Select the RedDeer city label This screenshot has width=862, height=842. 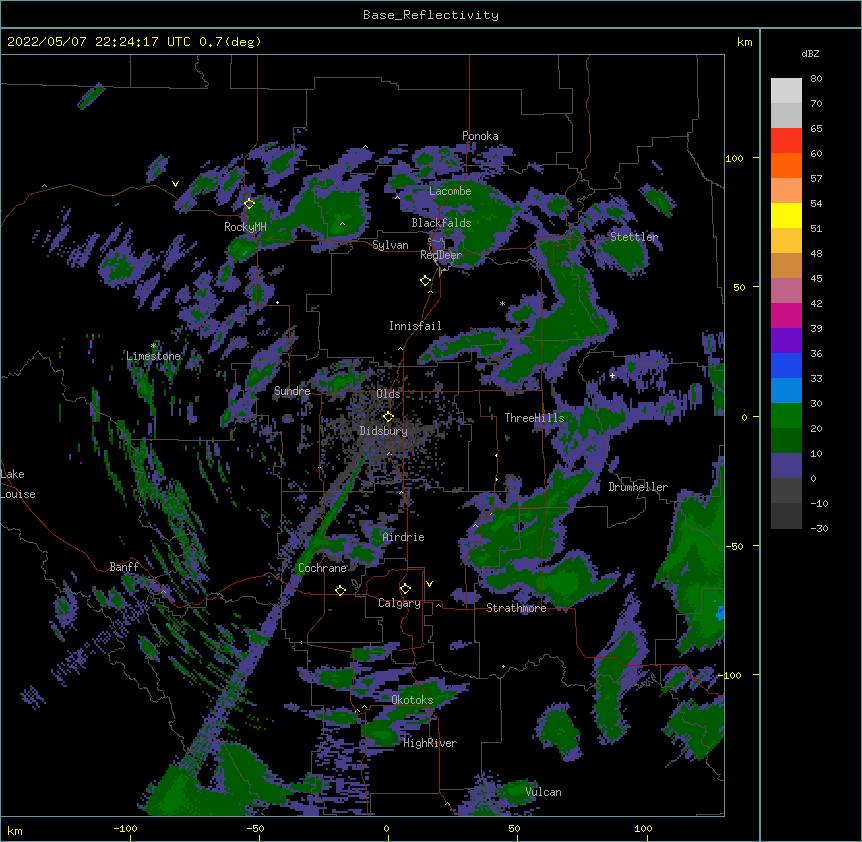(x=441, y=255)
